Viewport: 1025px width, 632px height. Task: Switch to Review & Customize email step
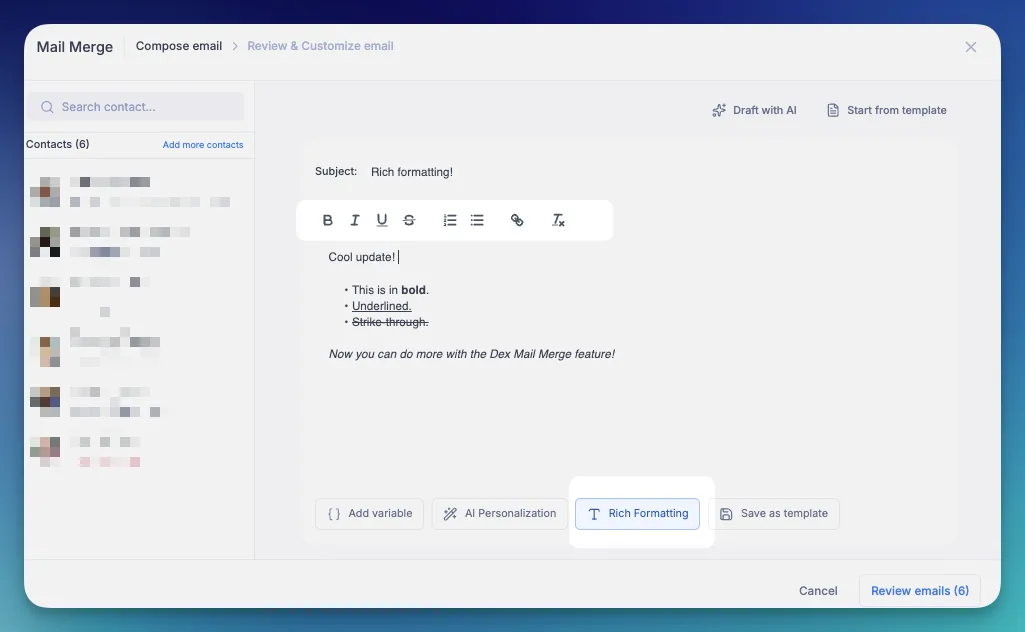click(320, 46)
